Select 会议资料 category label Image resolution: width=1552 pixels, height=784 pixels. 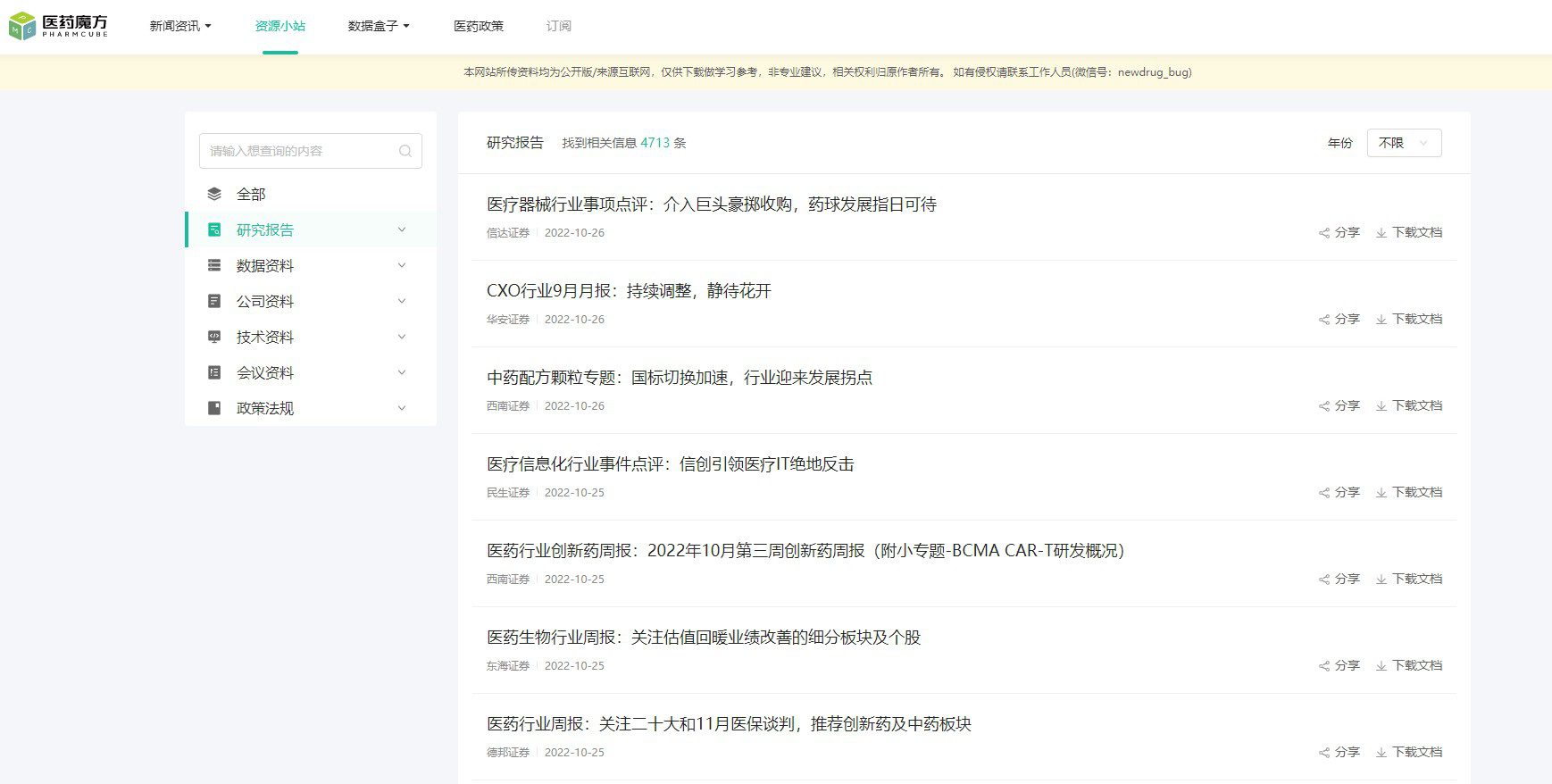[265, 372]
